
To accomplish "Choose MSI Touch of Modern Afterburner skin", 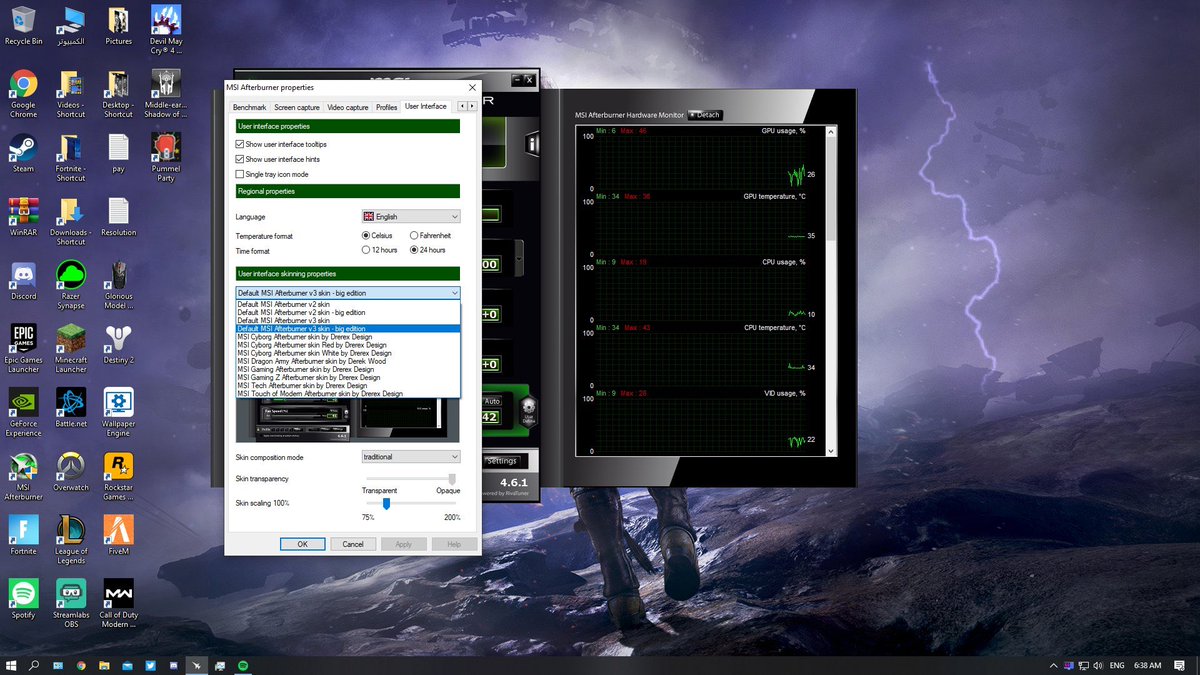I will click(348, 394).
